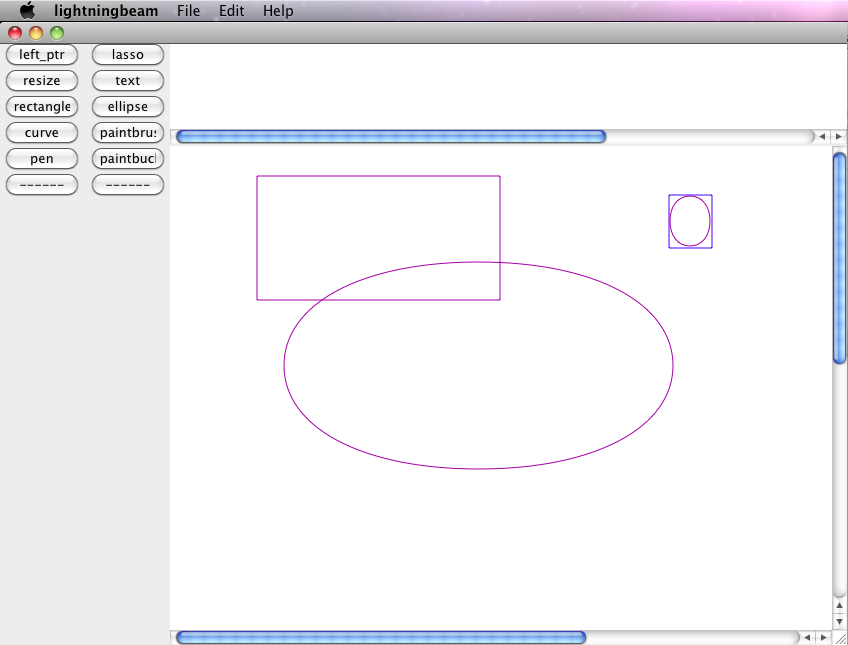This screenshot has width=848, height=645.
Task: Open the lightningbeam application menu
Action: pyautogui.click(x=106, y=11)
